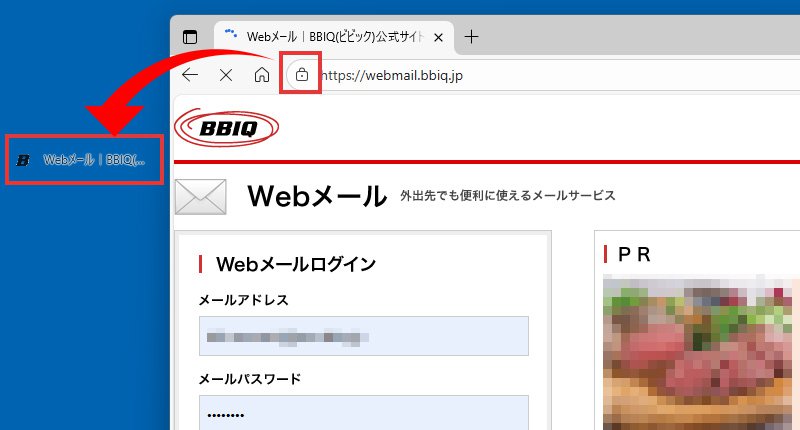Click the large Webメール page heading
This screenshot has height=430, width=800.
pos(316,197)
